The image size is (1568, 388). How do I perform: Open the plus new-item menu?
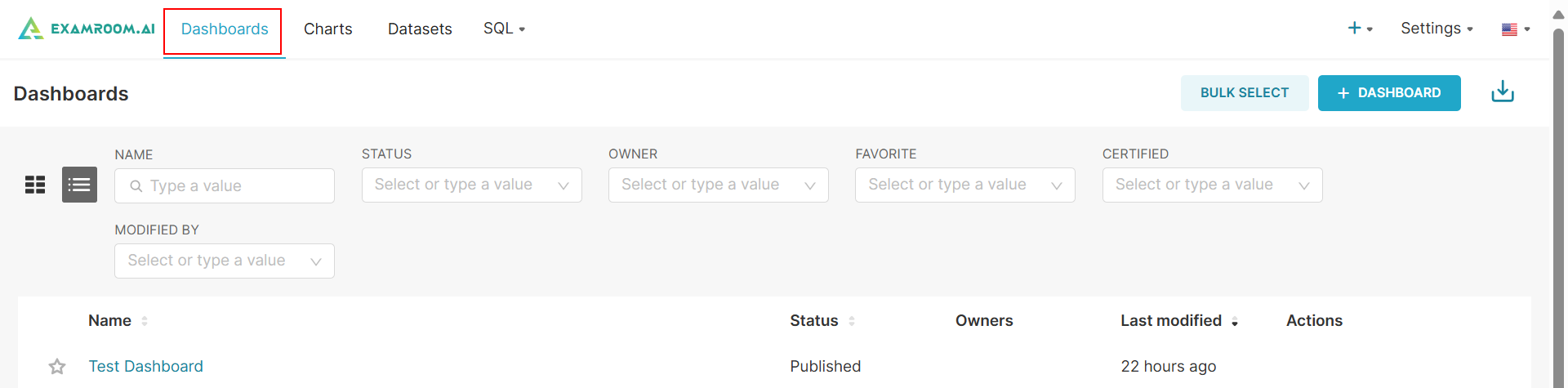pyautogui.click(x=1359, y=29)
